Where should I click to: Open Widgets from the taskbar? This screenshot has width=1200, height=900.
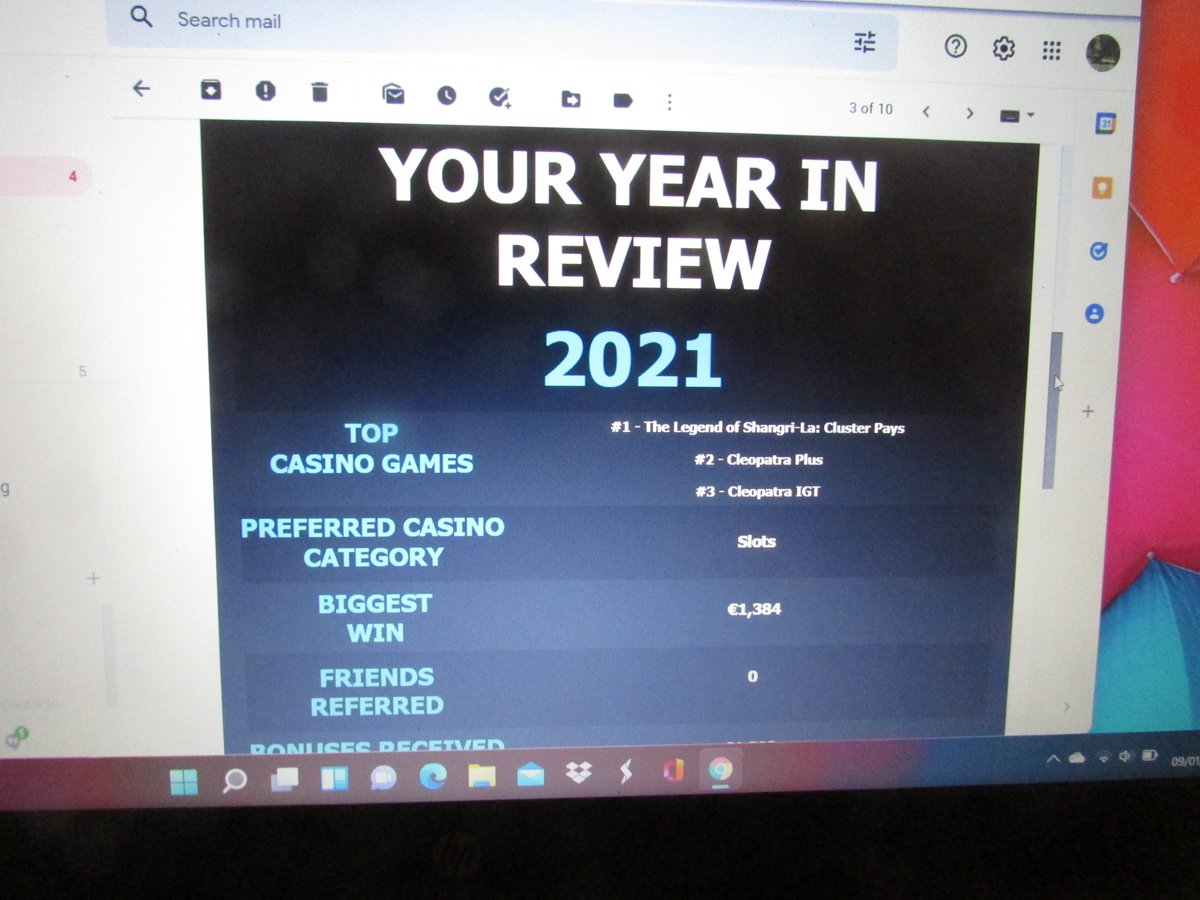333,779
